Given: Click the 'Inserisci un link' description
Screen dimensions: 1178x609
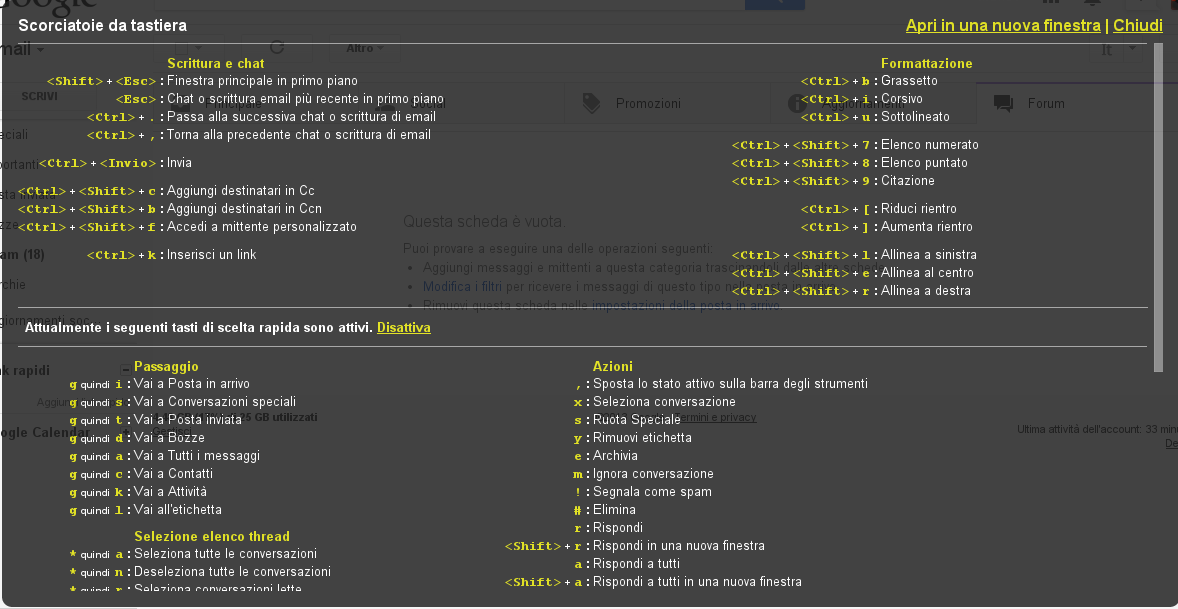Looking at the screenshot, I should pos(211,255).
